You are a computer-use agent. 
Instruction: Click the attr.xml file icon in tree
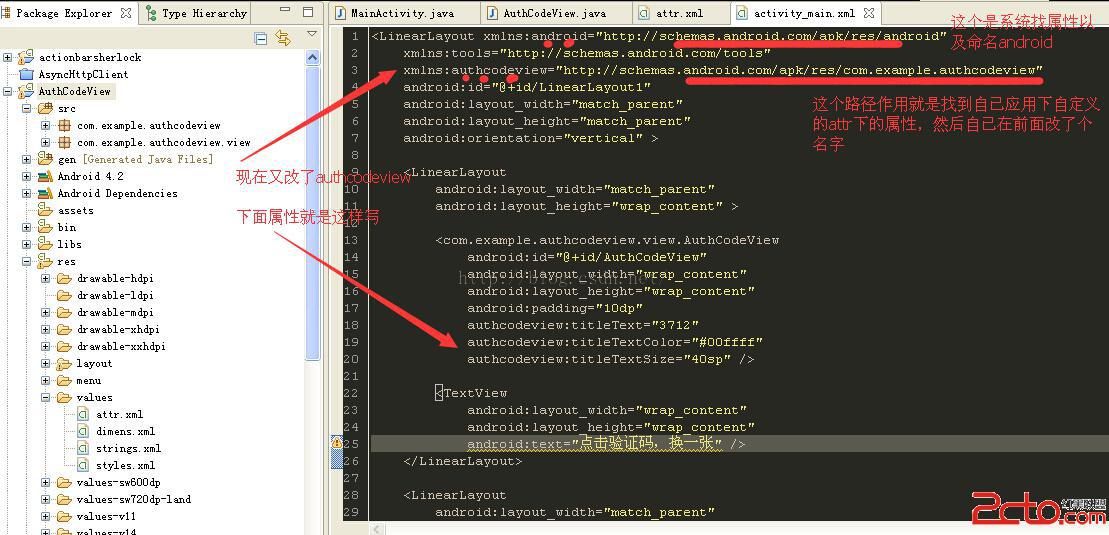[x=83, y=414]
